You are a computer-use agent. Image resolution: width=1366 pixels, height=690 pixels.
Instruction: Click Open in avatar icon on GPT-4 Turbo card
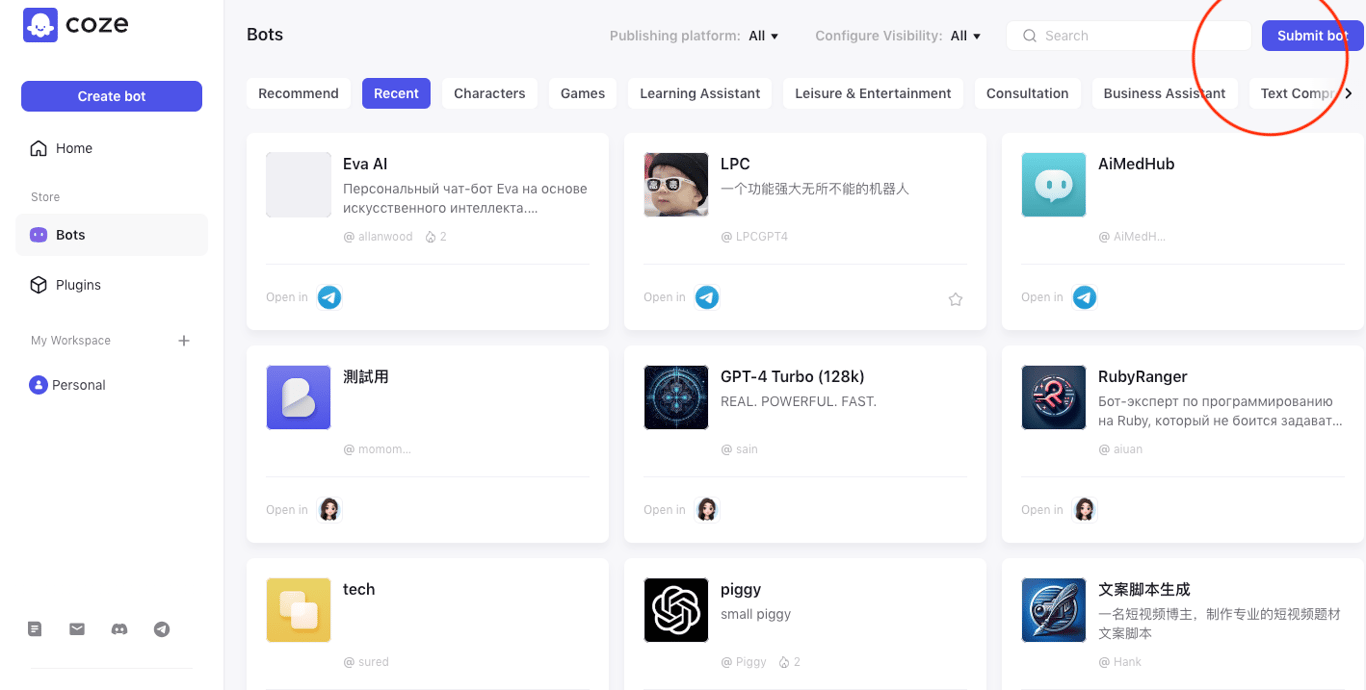click(707, 510)
